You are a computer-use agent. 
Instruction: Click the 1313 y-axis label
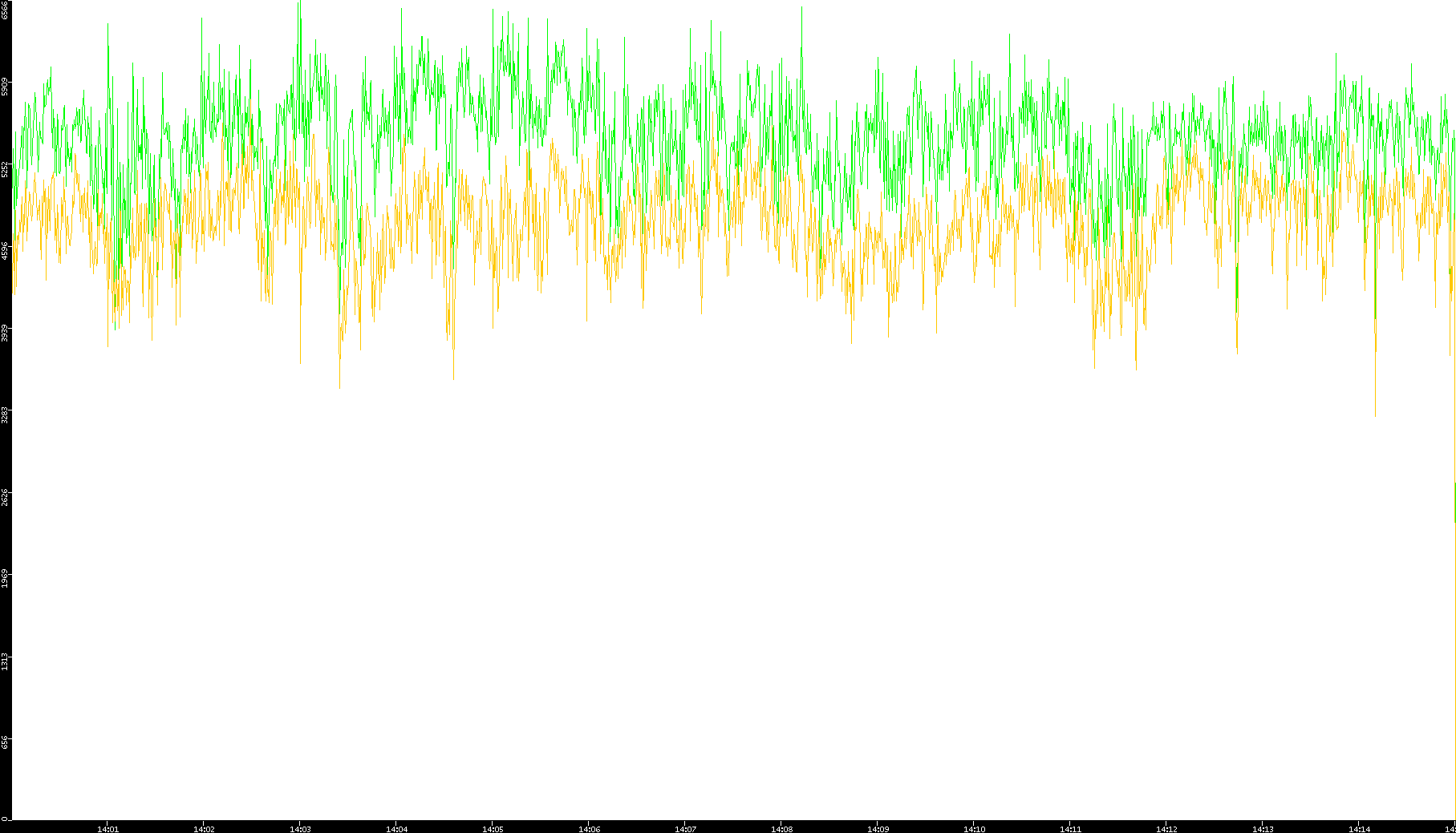pyautogui.click(x=6, y=662)
